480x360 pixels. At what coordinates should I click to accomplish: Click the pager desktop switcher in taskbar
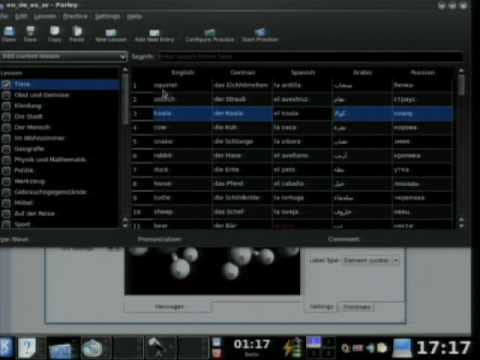pos(321,348)
